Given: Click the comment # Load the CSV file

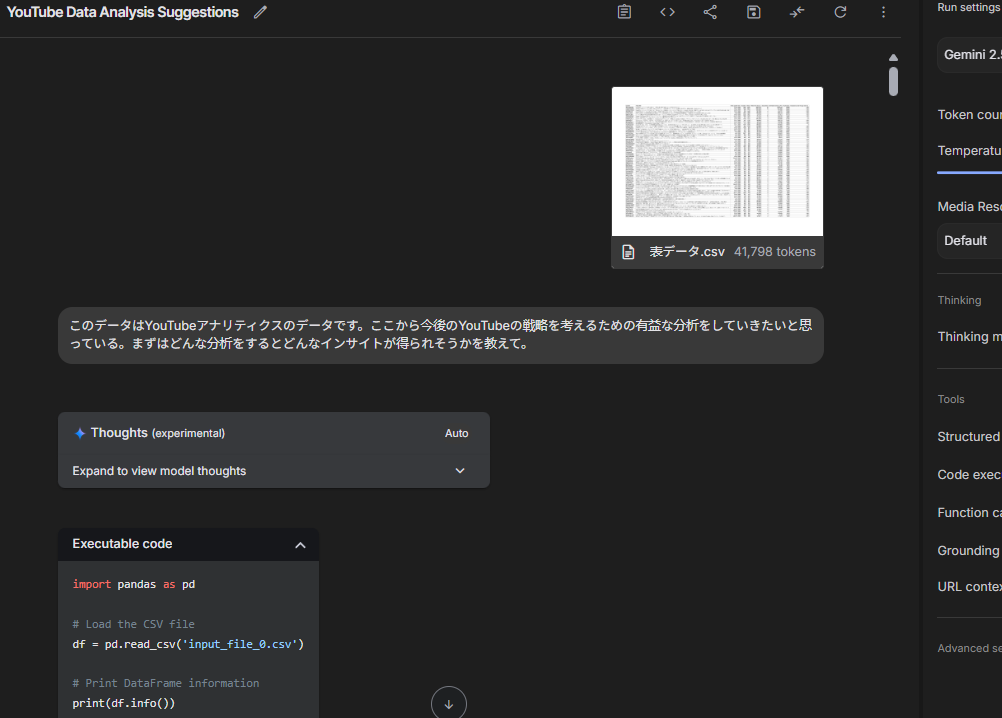Looking at the screenshot, I should tap(134, 624).
